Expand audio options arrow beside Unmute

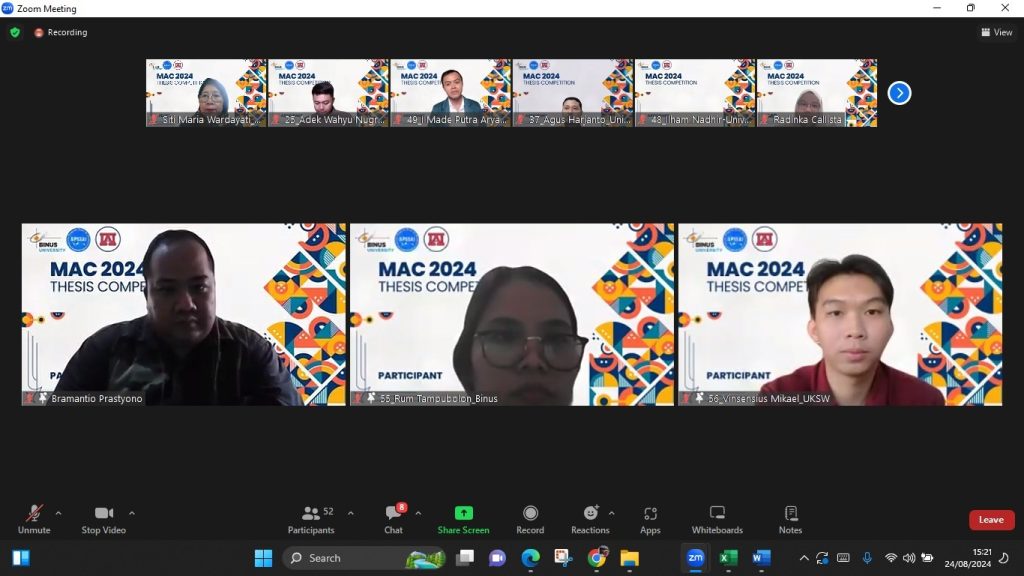[58, 513]
